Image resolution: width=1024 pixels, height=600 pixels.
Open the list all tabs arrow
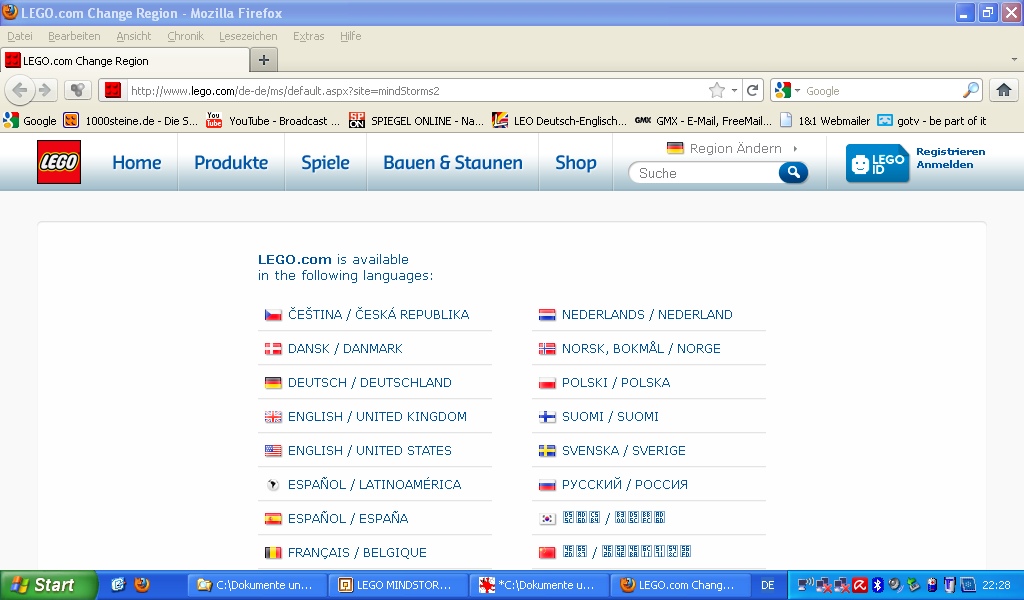[x=1014, y=59]
